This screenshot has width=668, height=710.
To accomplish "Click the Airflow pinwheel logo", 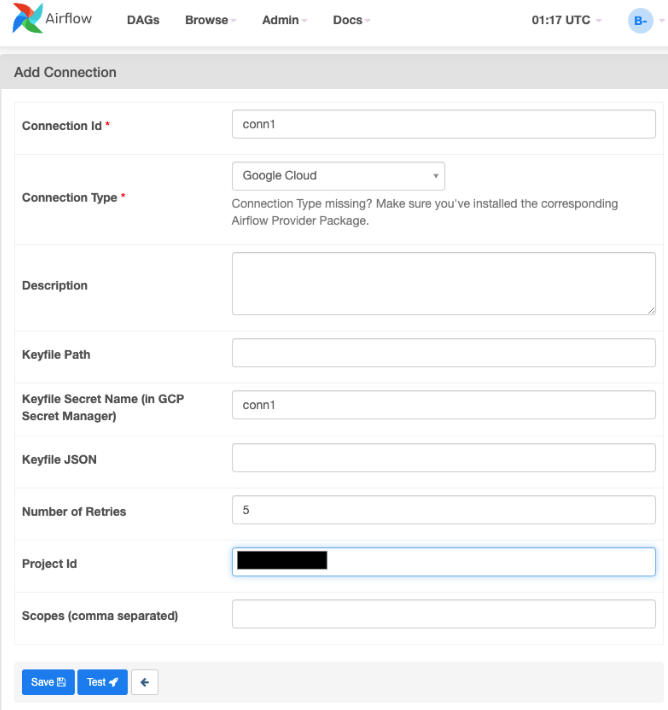I will [x=28, y=18].
